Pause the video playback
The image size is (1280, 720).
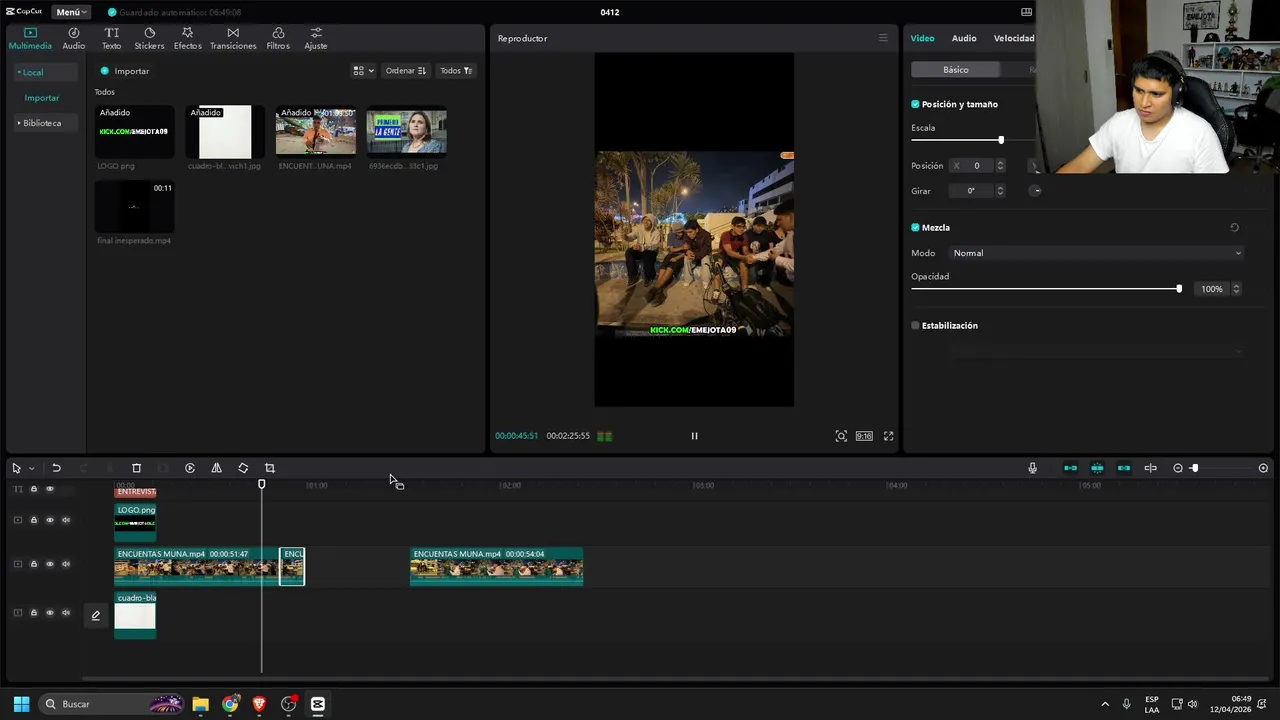pos(694,436)
